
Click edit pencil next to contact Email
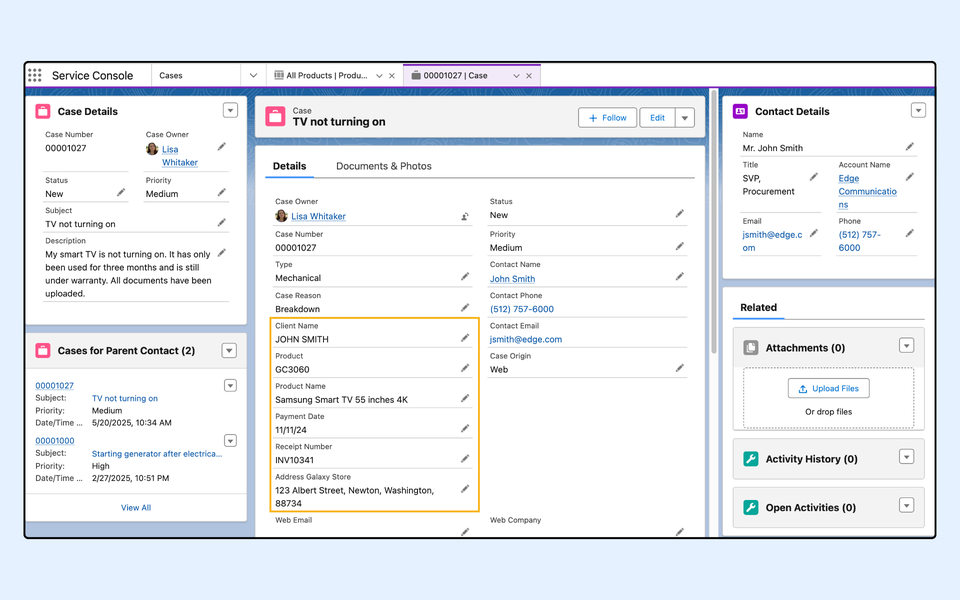814,233
